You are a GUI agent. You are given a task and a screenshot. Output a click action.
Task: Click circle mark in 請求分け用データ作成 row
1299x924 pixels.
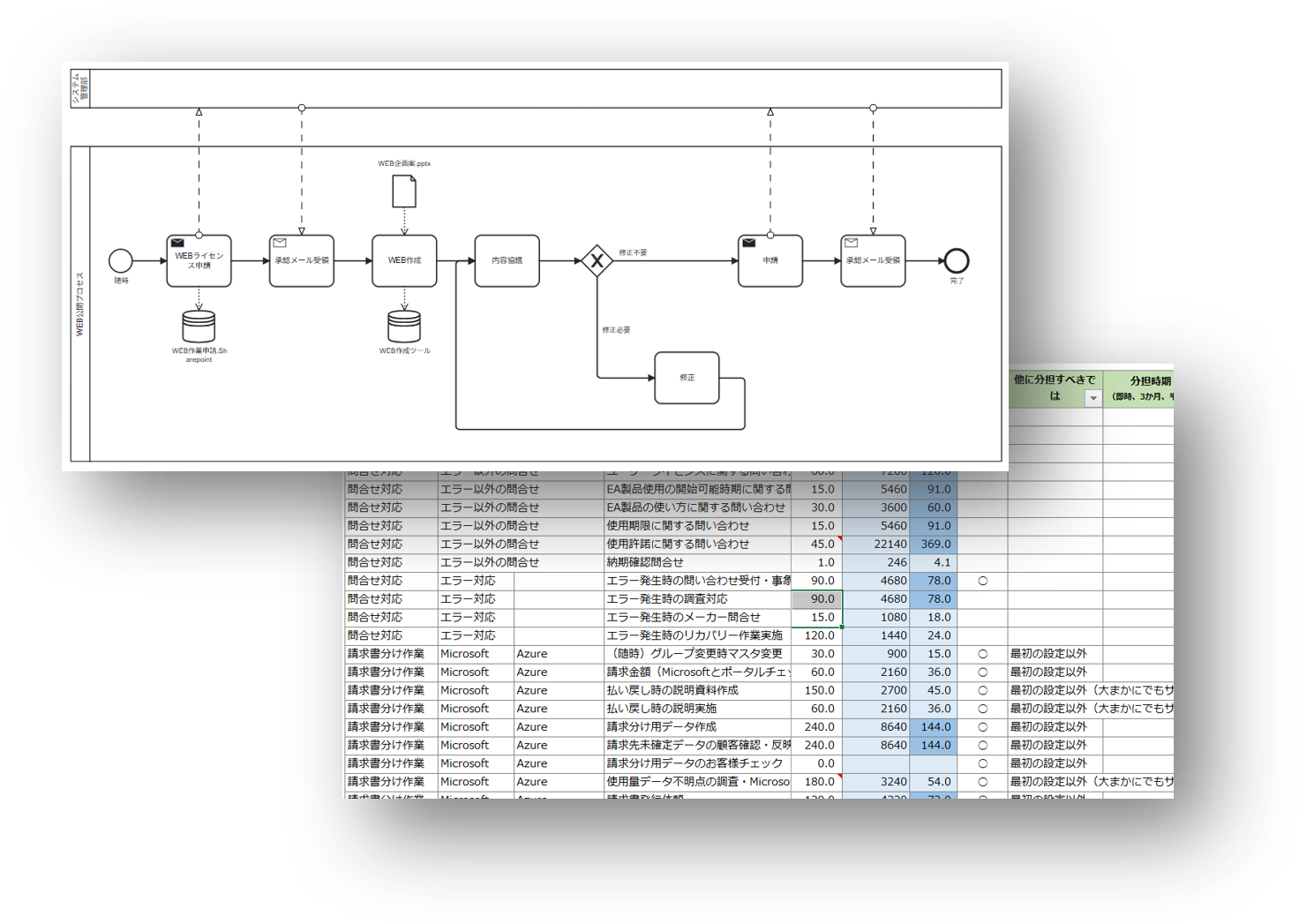point(982,727)
